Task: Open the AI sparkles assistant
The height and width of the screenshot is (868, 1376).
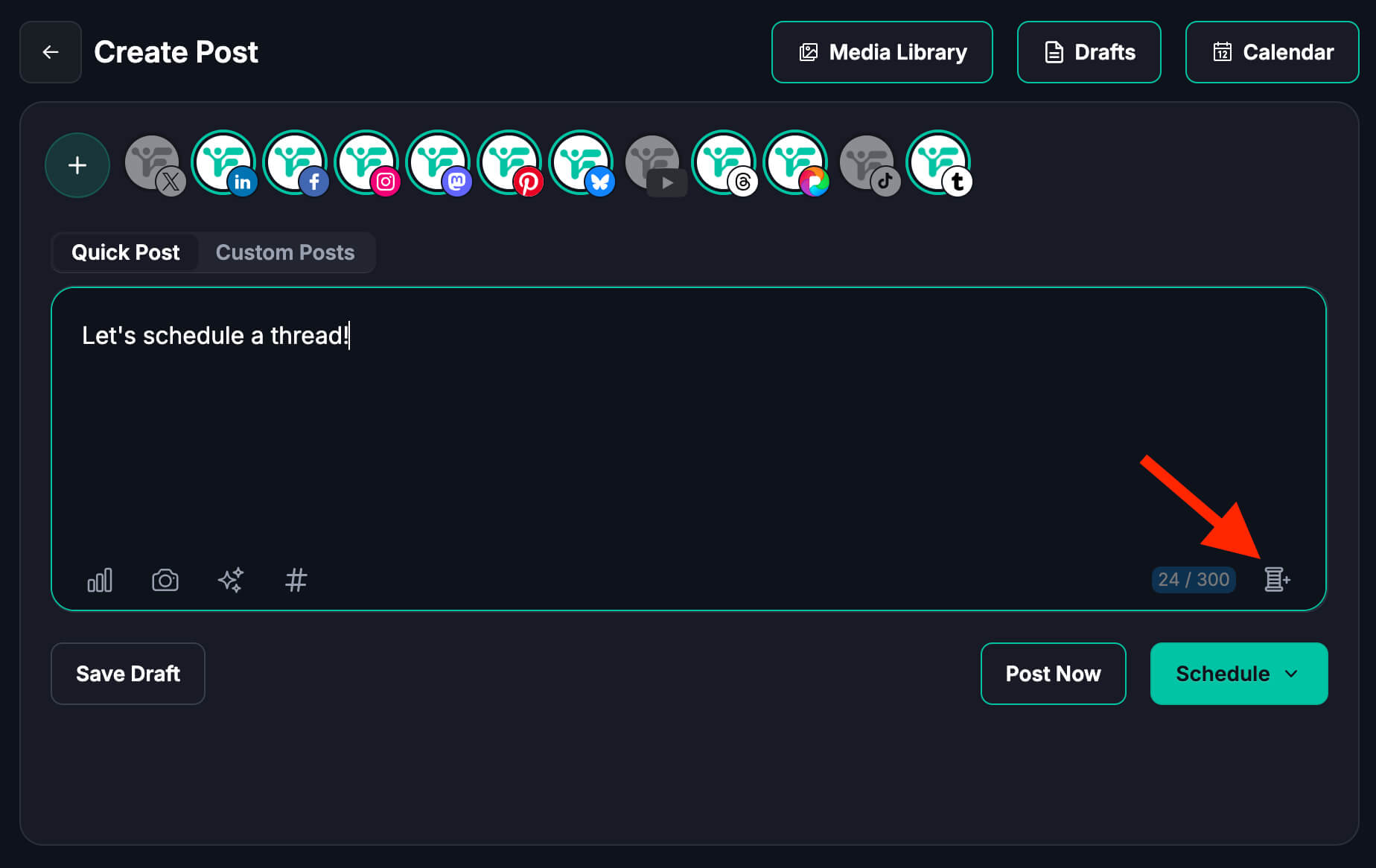Action: 231,580
